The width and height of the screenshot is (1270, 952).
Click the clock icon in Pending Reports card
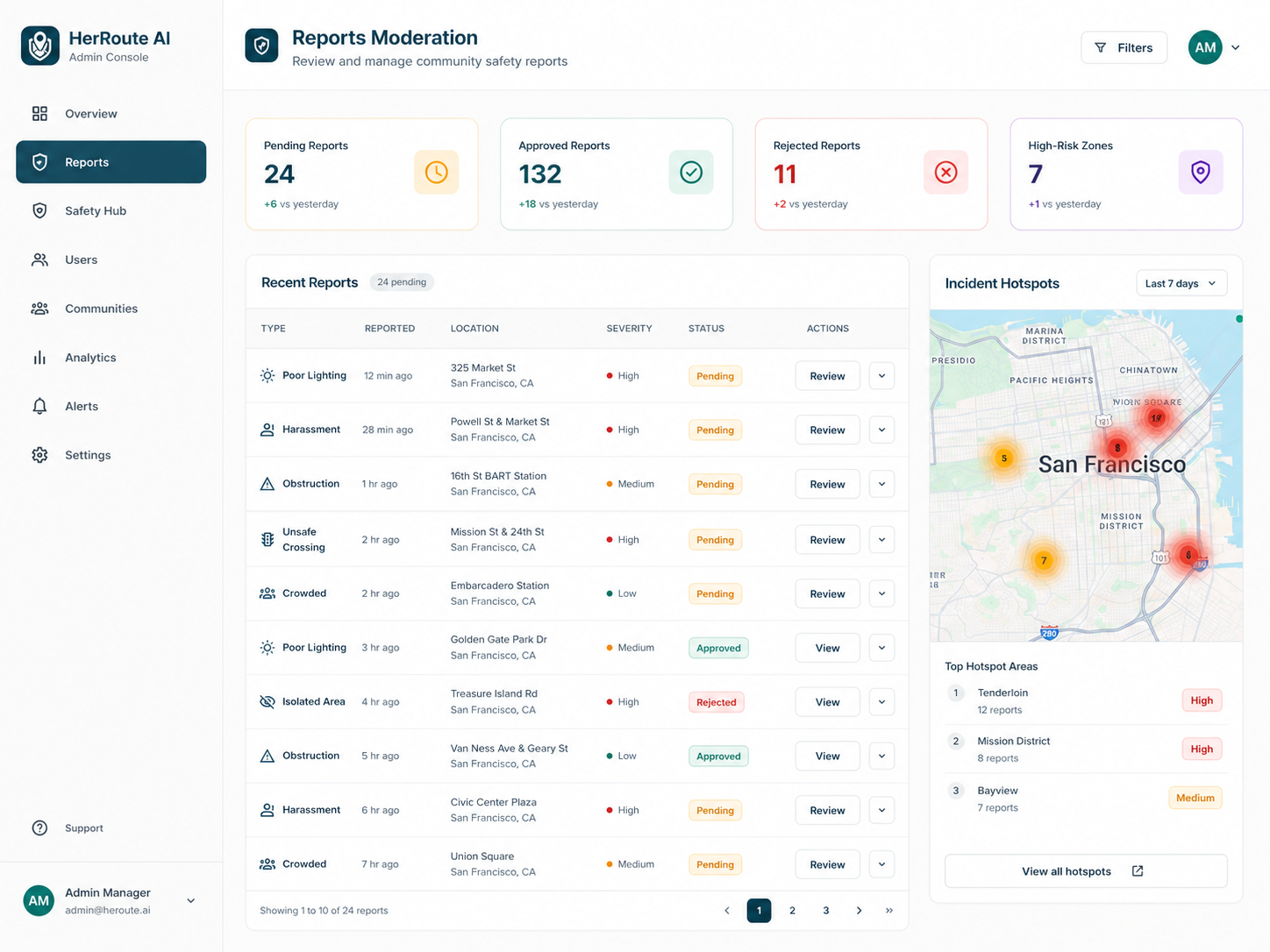click(x=437, y=172)
